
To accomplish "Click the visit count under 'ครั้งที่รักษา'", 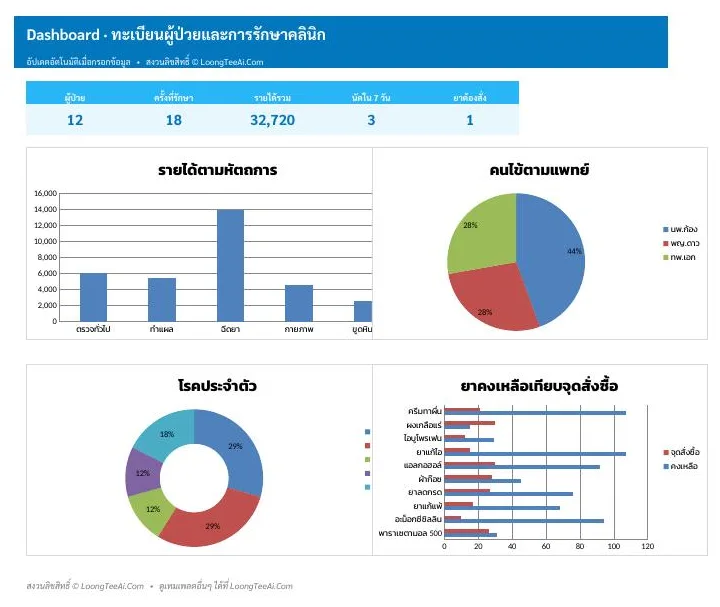I will 174,120.
